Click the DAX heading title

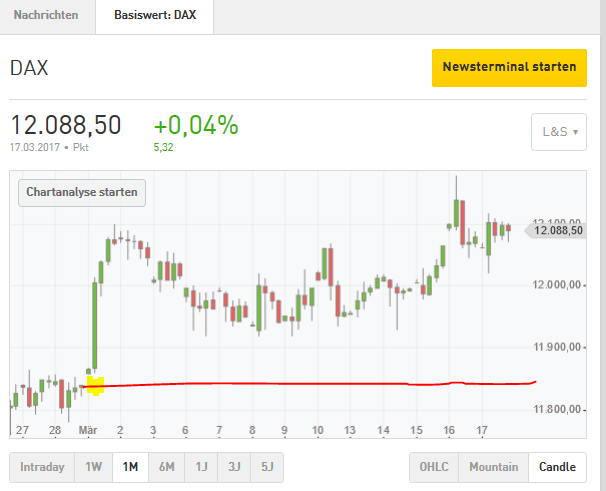click(x=30, y=68)
